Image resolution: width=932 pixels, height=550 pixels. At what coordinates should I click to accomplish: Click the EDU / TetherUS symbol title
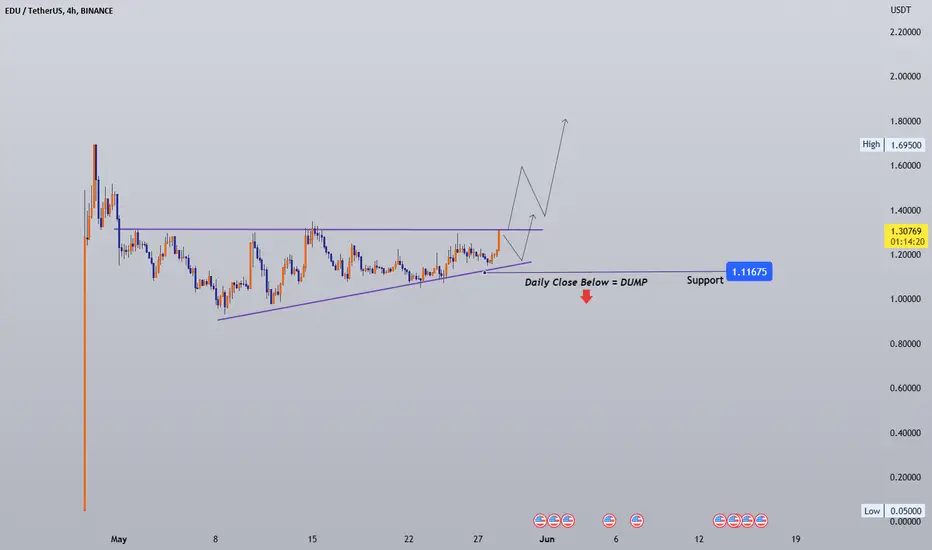click(34, 11)
